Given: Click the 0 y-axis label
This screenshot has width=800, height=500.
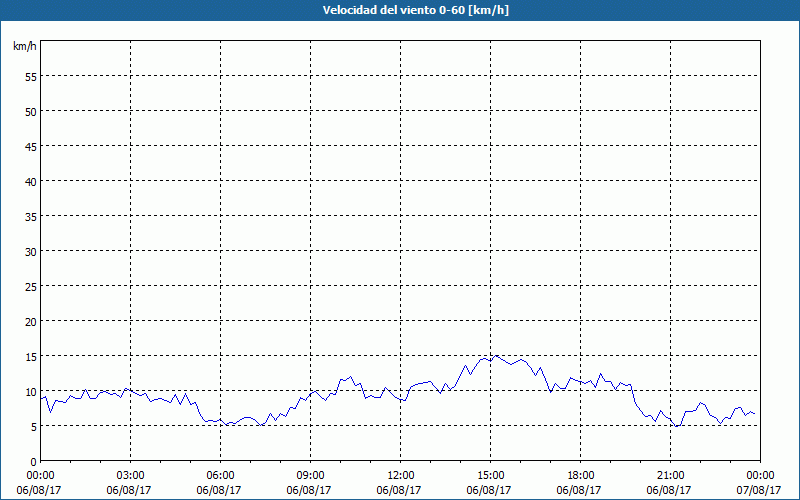Looking at the screenshot, I should coord(34,461).
